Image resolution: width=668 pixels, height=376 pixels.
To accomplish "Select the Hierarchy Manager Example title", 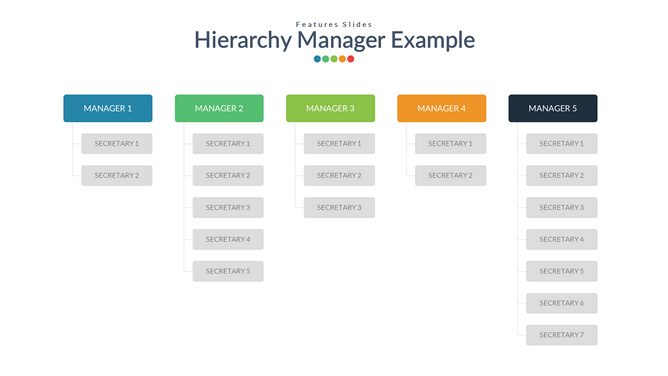I will click(334, 40).
